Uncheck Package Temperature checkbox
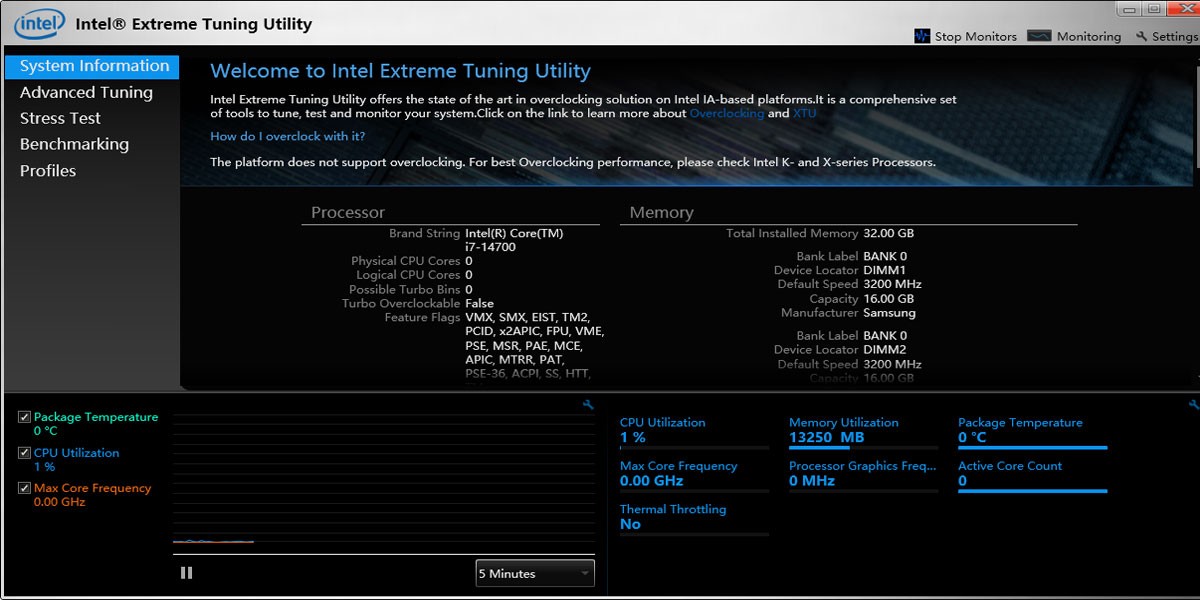This screenshot has width=1200, height=600. [25, 417]
